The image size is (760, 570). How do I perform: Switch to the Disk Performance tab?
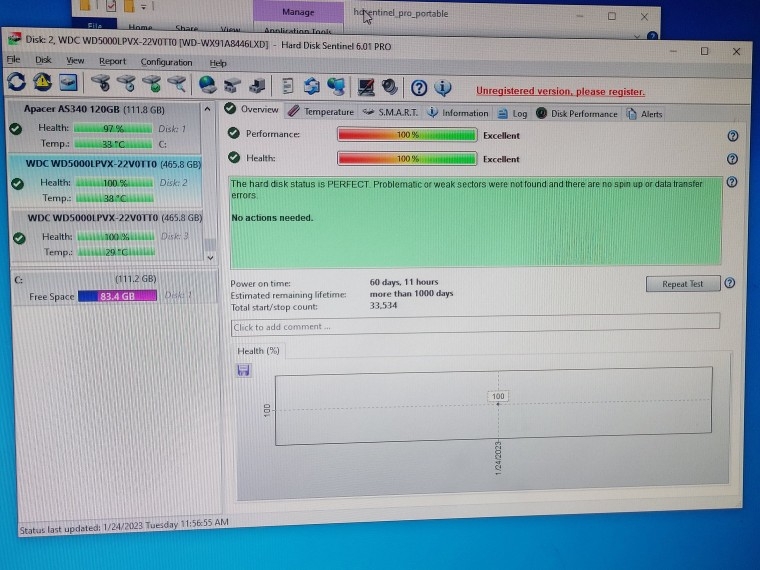coord(577,113)
